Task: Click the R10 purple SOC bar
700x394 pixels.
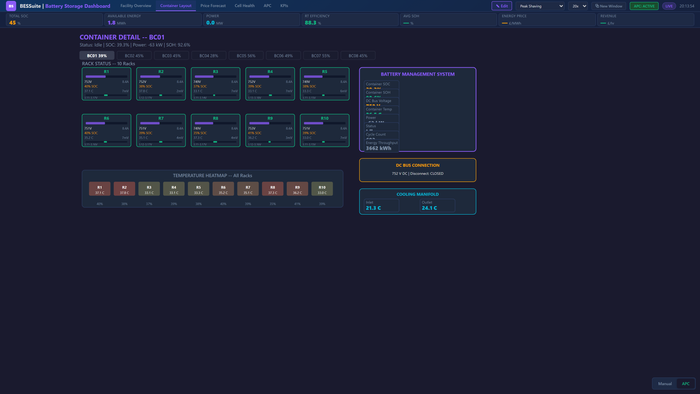Action: (x=313, y=123)
